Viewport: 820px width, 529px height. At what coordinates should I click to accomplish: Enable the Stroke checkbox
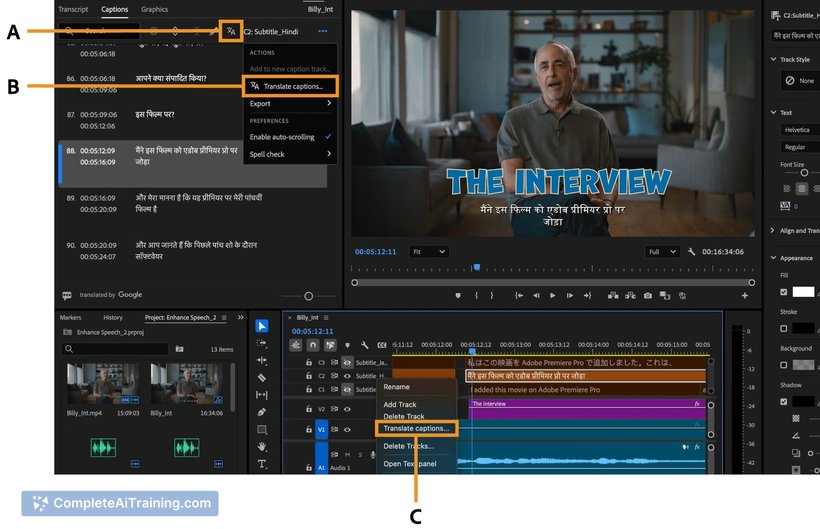point(783,328)
